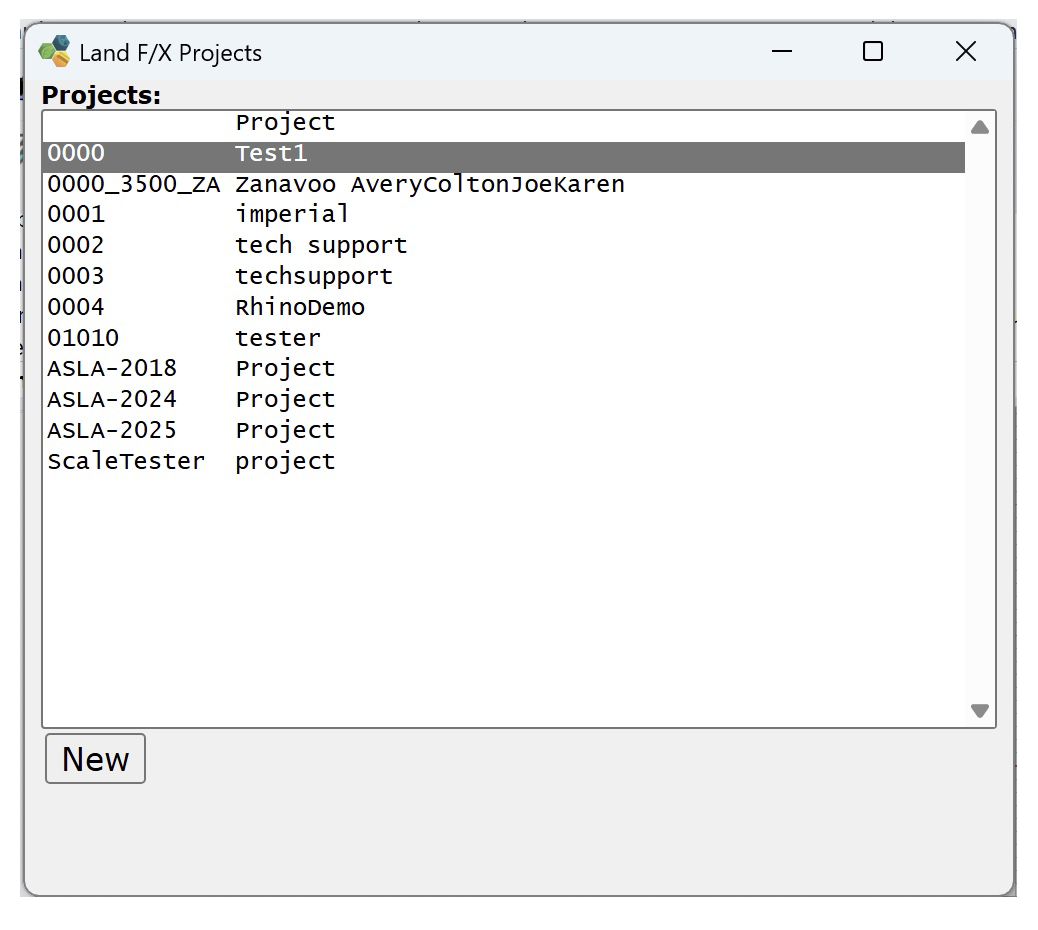This screenshot has width=1038, height=930.
Task: Select the Zanavoo AveryColtonJoeKaren project
Action: 300,183
